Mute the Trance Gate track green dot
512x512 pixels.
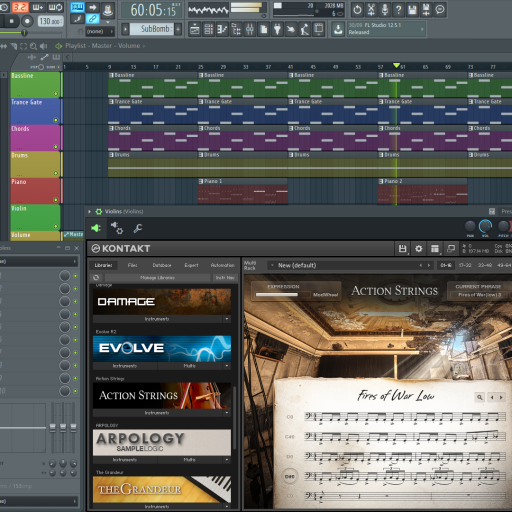click(x=56, y=120)
